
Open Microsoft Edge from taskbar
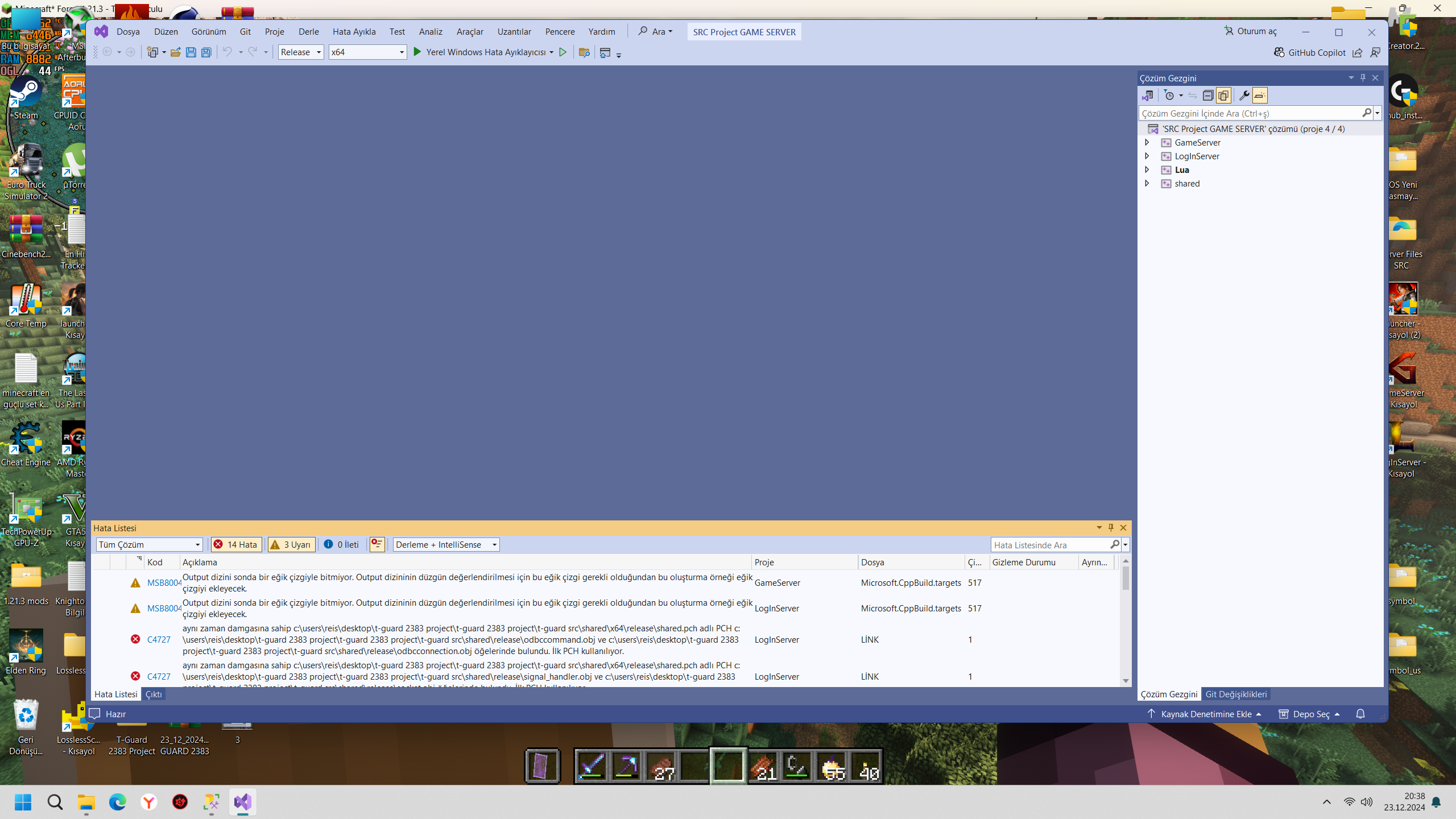point(118,802)
